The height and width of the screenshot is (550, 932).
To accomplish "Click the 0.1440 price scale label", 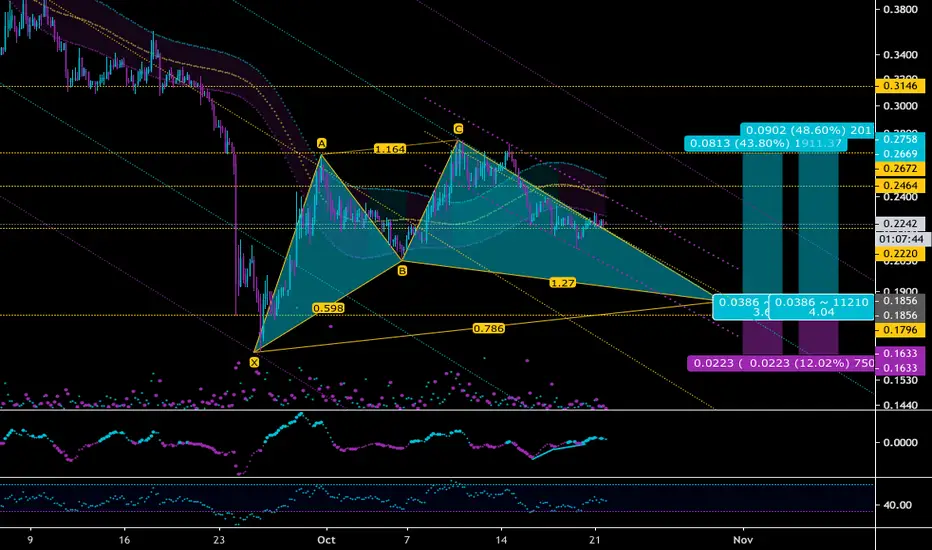I will [x=900, y=406].
